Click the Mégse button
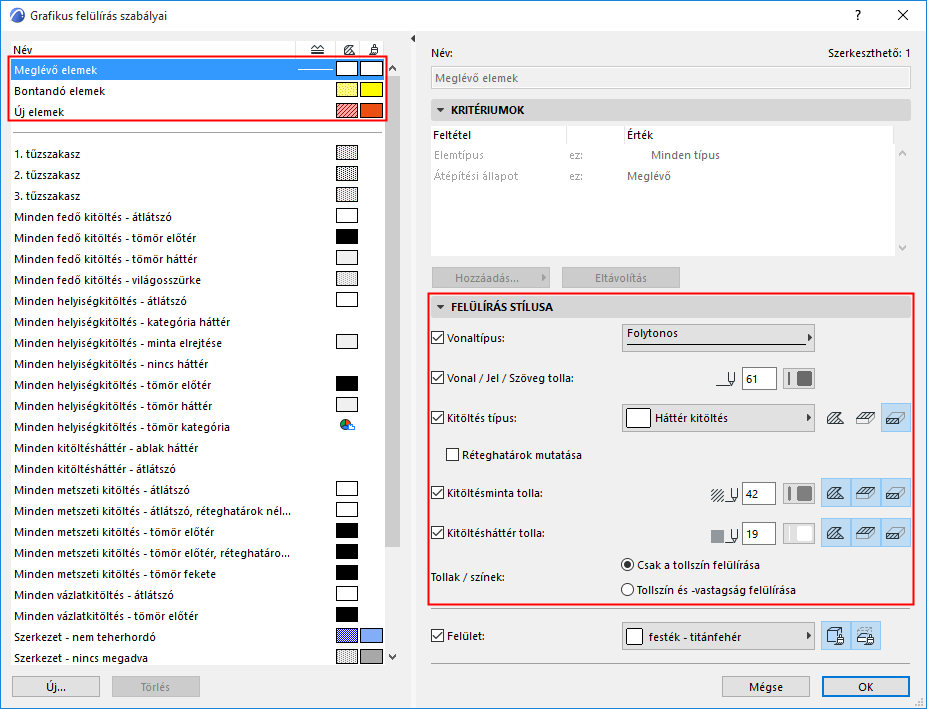Image resolution: width=927 pixels, height=709 pixels. (x=766, y=687)
